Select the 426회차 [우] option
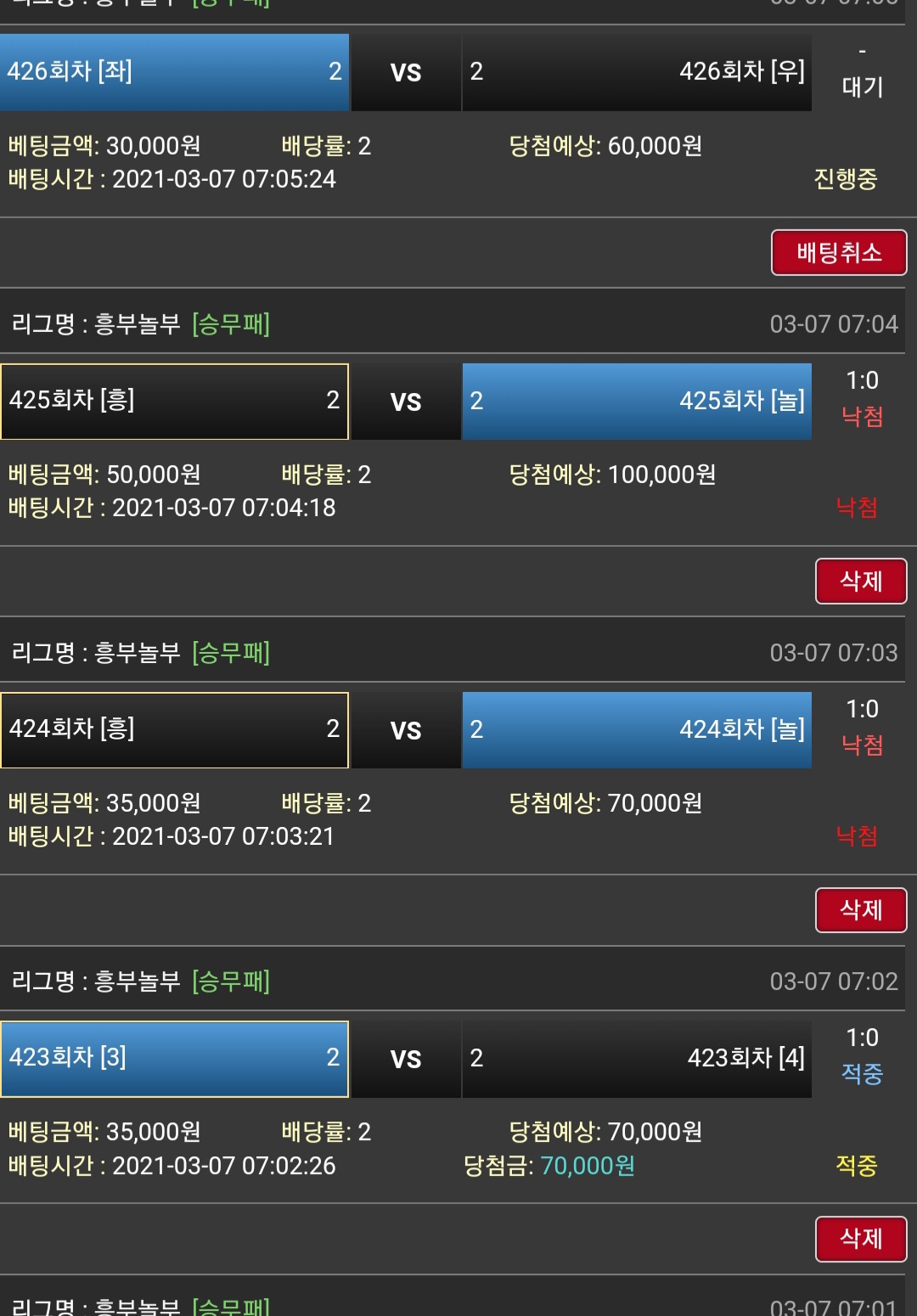 pyautogui.click(x=636, y=72)
